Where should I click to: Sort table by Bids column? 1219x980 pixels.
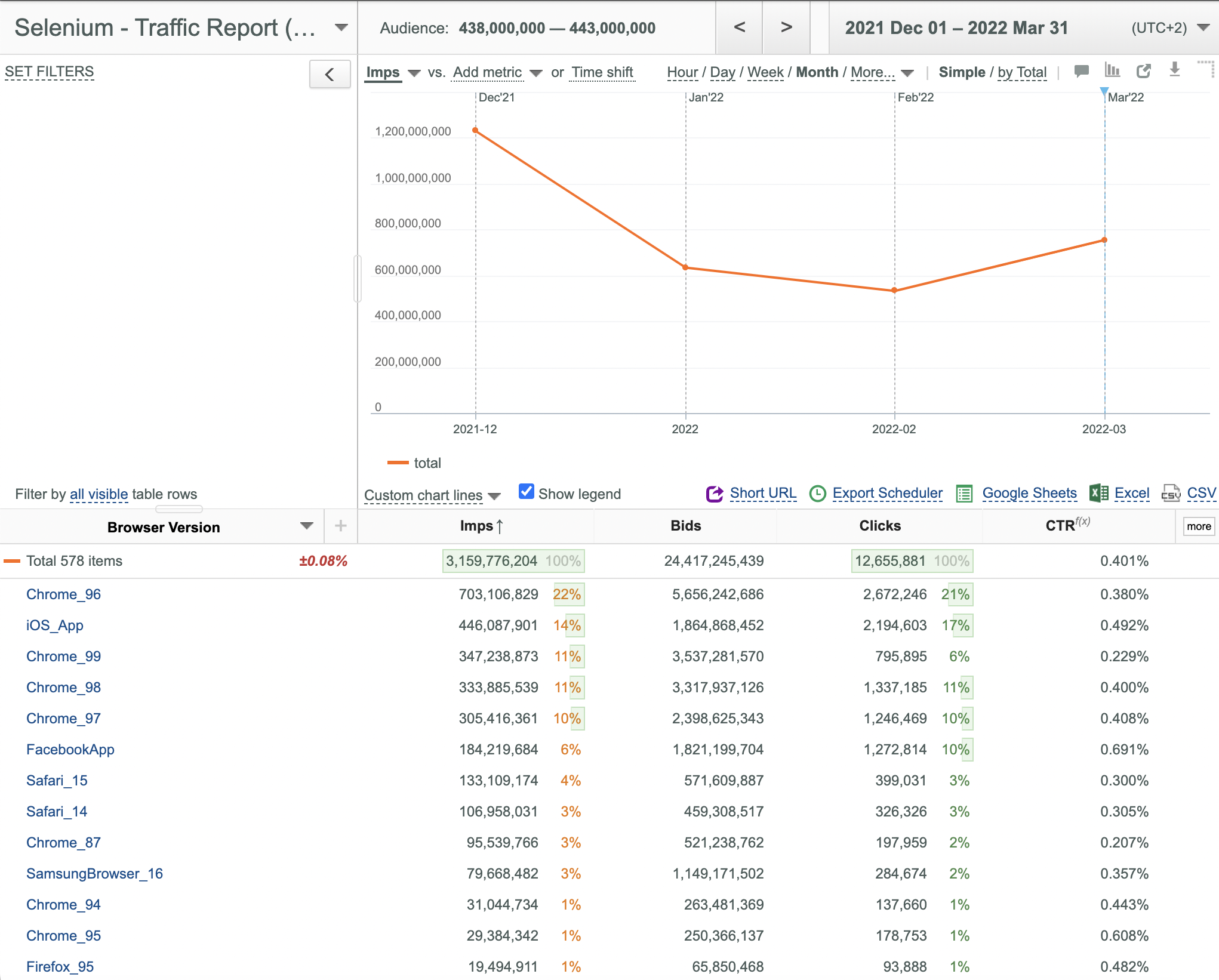tap(685, 526)
